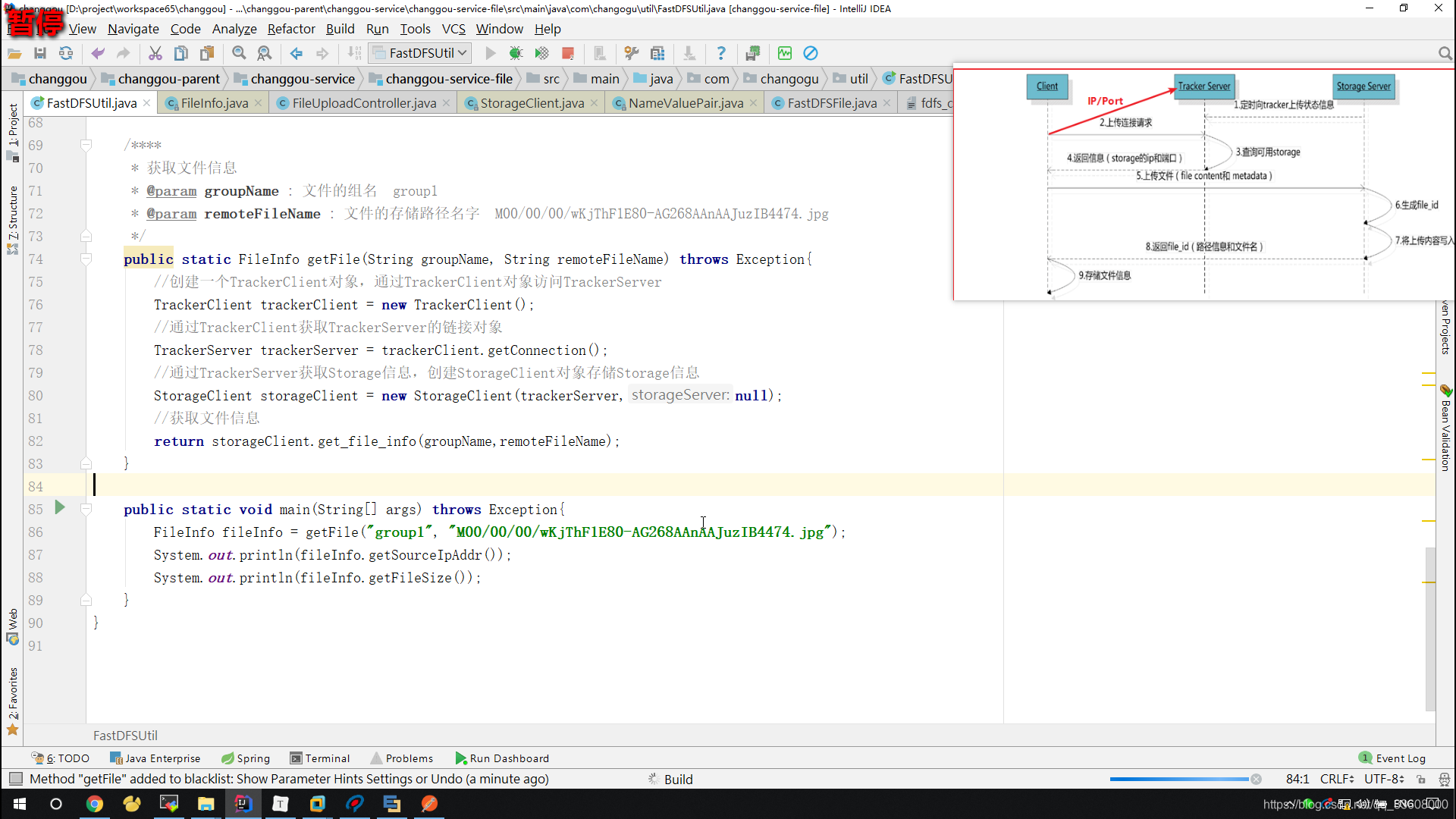Change the UTF-8 file encoding
Image resolution: width=1456 pixels, height=819 pixels.
click(1384, 779)
